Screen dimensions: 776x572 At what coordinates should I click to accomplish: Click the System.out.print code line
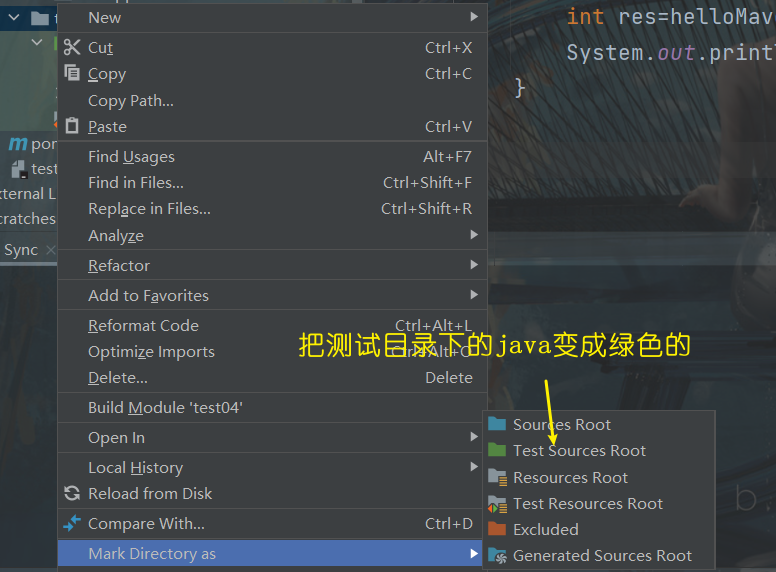click(x=671, y=52)
